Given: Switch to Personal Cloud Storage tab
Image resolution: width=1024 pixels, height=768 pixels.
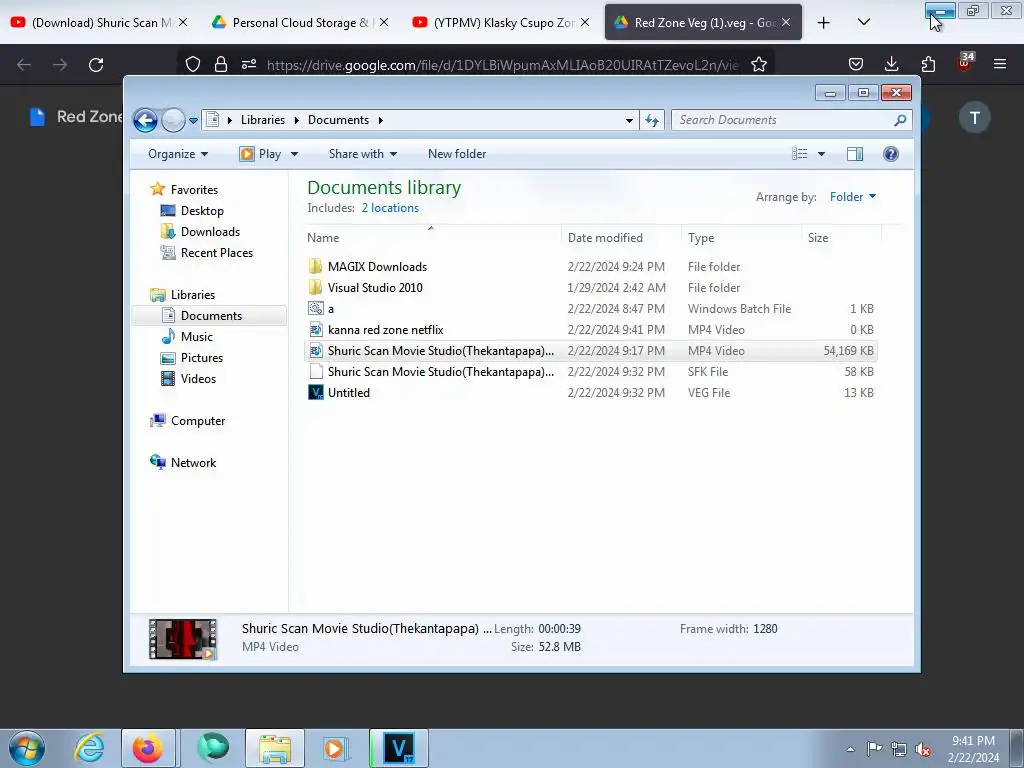Looking at the screenshot, I should pos(300,22).
